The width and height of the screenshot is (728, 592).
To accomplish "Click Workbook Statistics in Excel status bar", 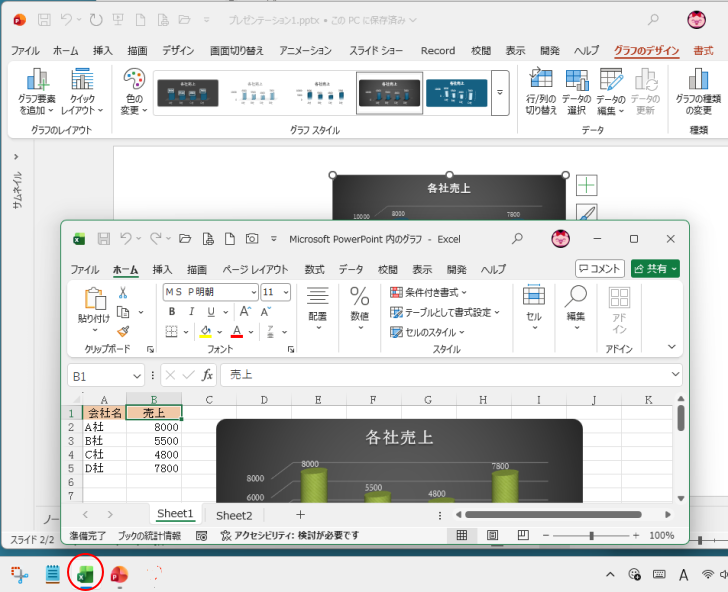I will pyautogui.click(x=149, y=535).
